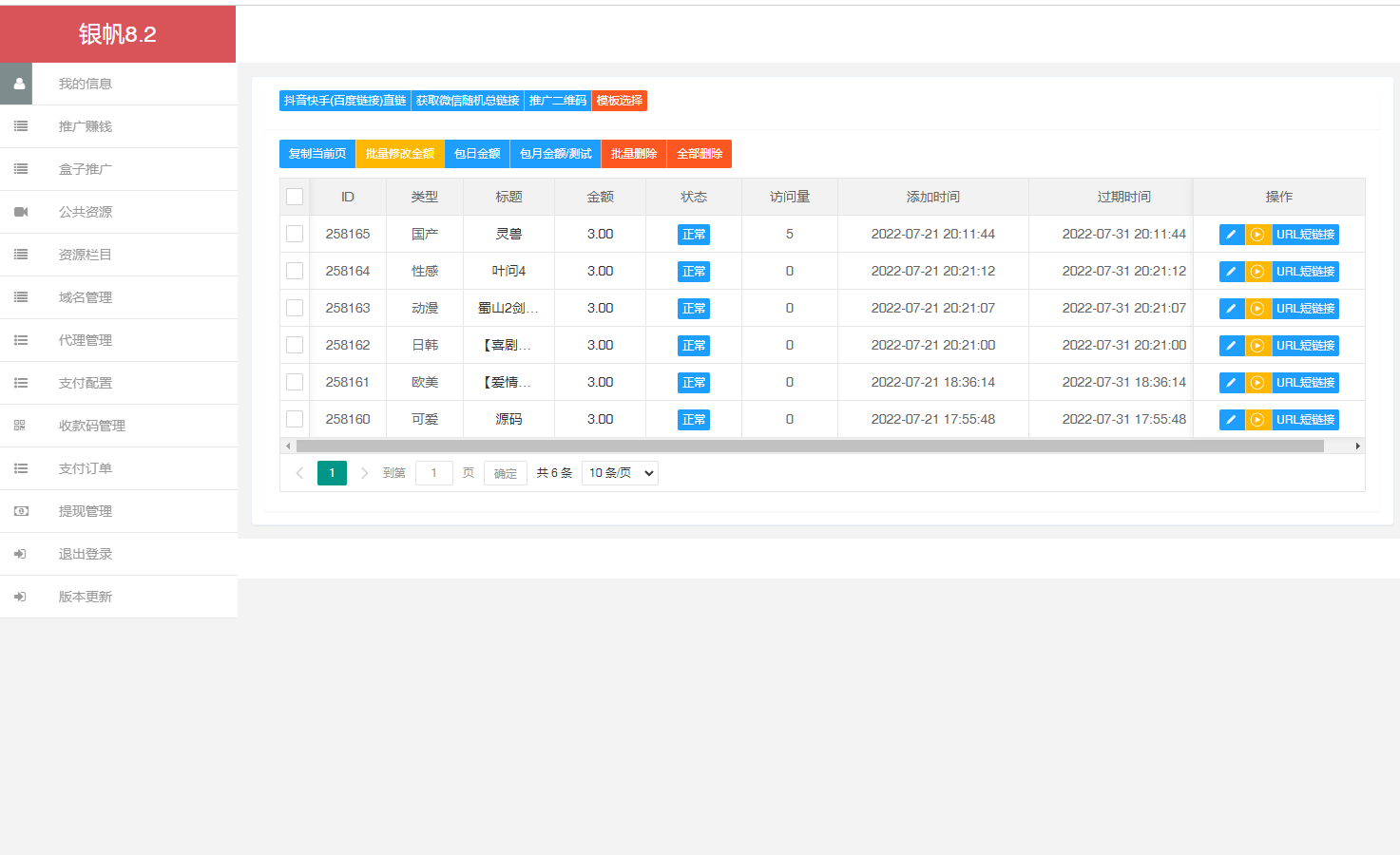Click the money icon for 提现管理

click(21, 511)
